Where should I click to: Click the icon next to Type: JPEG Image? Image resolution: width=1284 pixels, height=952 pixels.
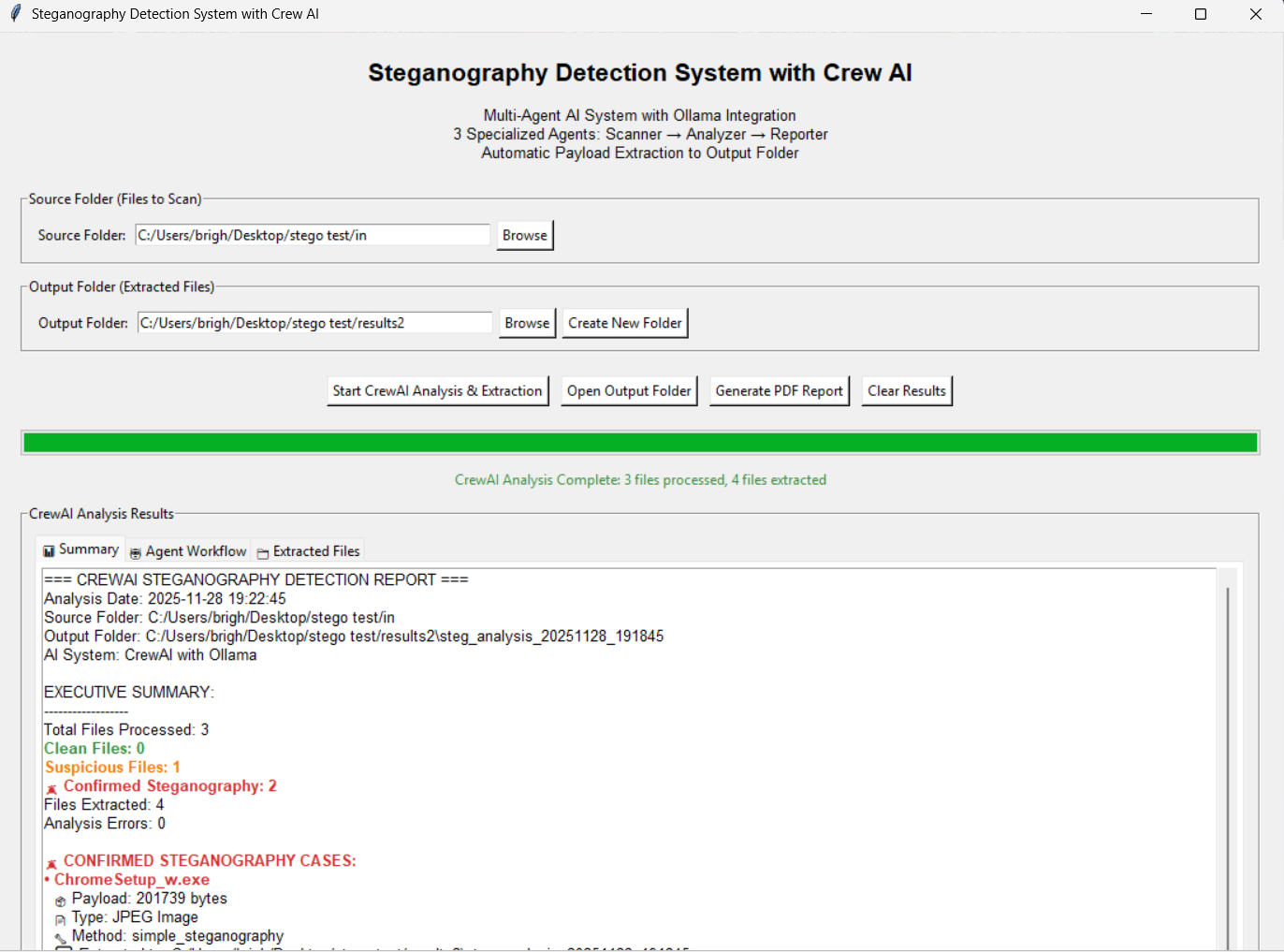(x=60, y=919)
